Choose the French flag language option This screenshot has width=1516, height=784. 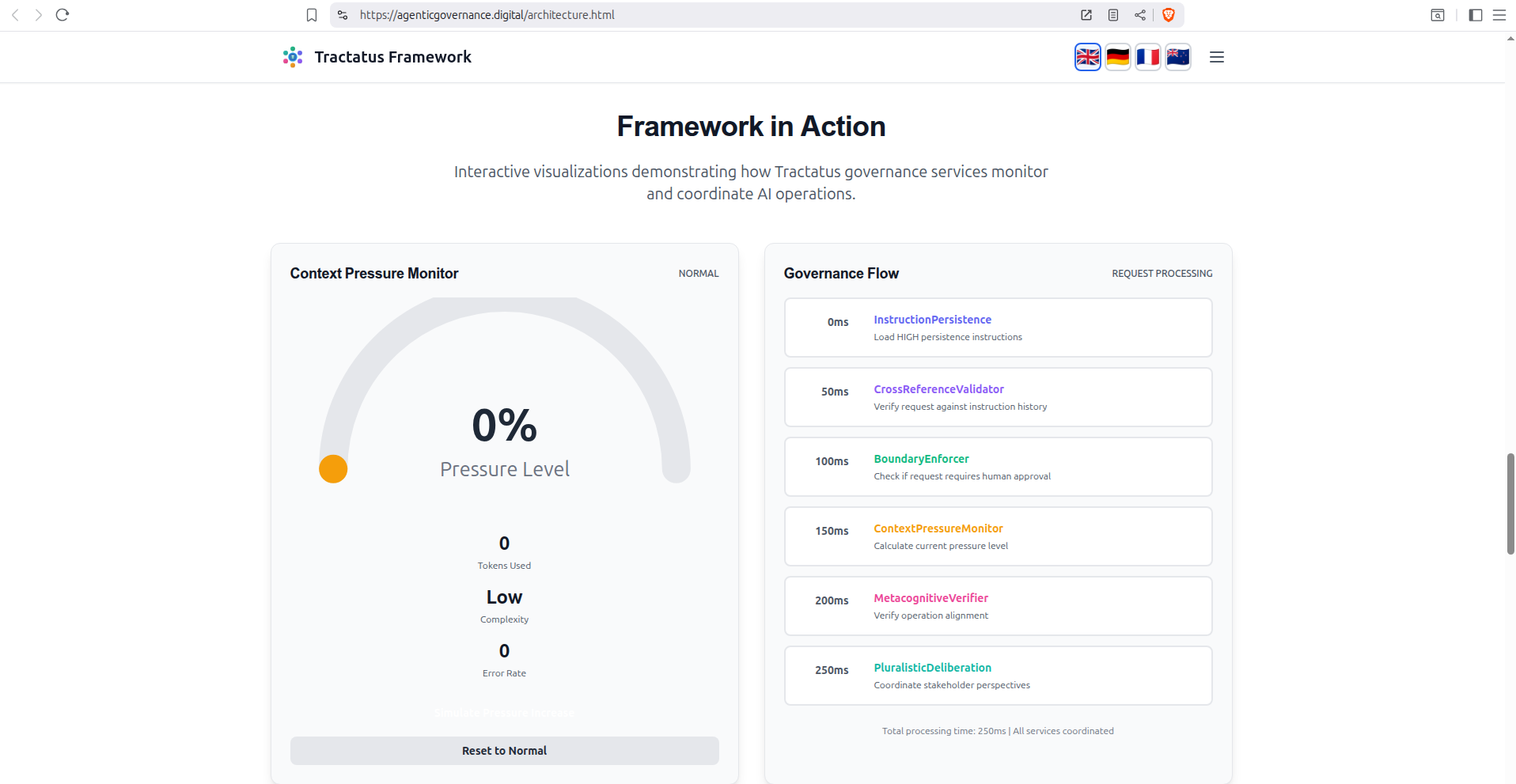click(1147, 57)
